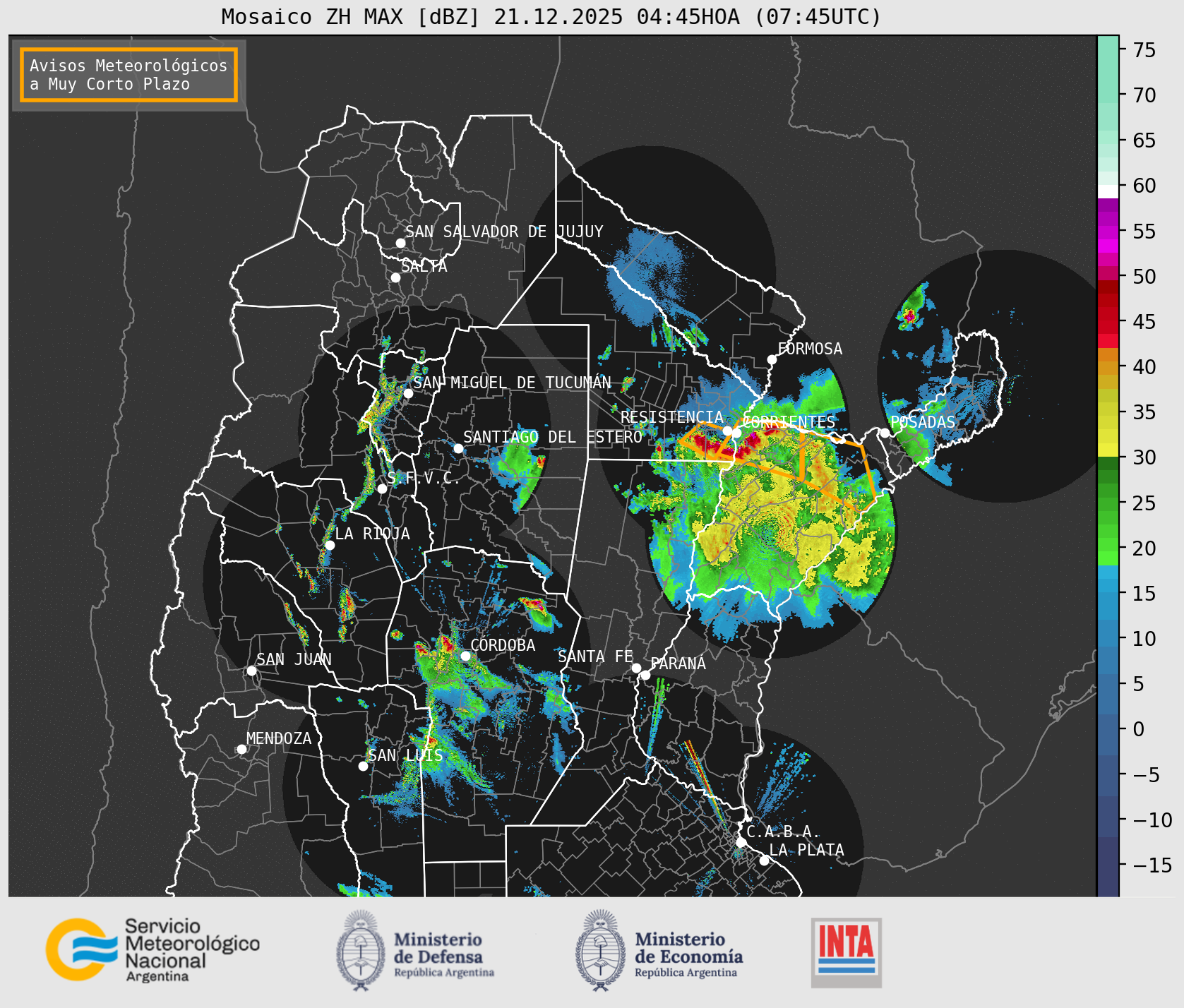Click the SAN MIGUEL DE TUCUMÁN label
The width and height of the screenshot is (1184, 1008).
coord(513,383)
